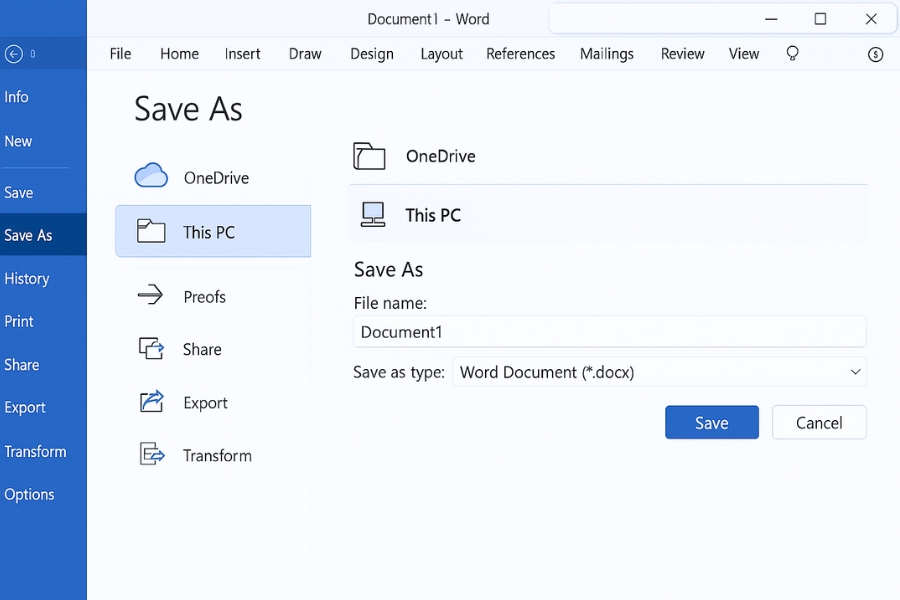Click the back arrow icon in sidebar
Viewport: 900px width, 600px height.
13,54
